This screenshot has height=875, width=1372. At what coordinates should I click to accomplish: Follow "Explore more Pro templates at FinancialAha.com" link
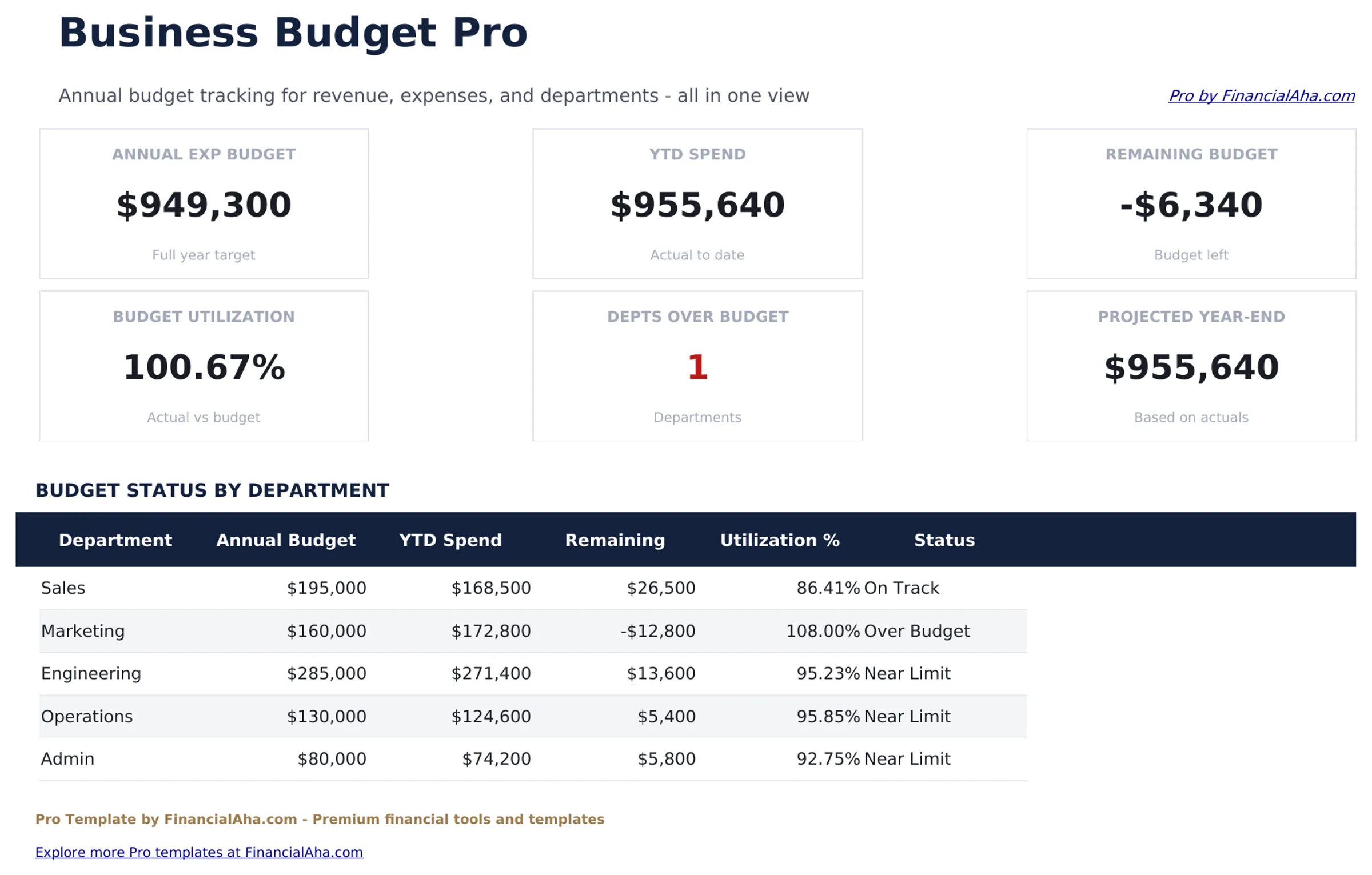point(199,852)
